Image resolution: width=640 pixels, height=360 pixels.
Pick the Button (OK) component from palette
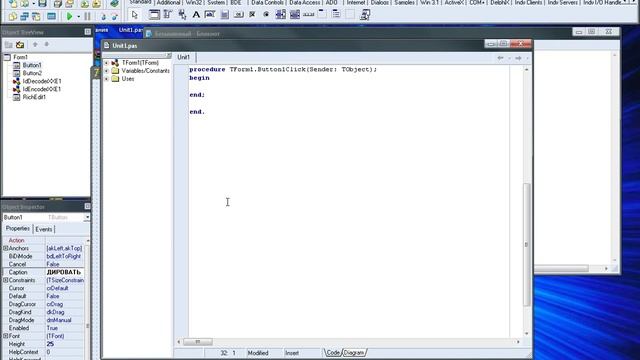(x=238, y=15)
